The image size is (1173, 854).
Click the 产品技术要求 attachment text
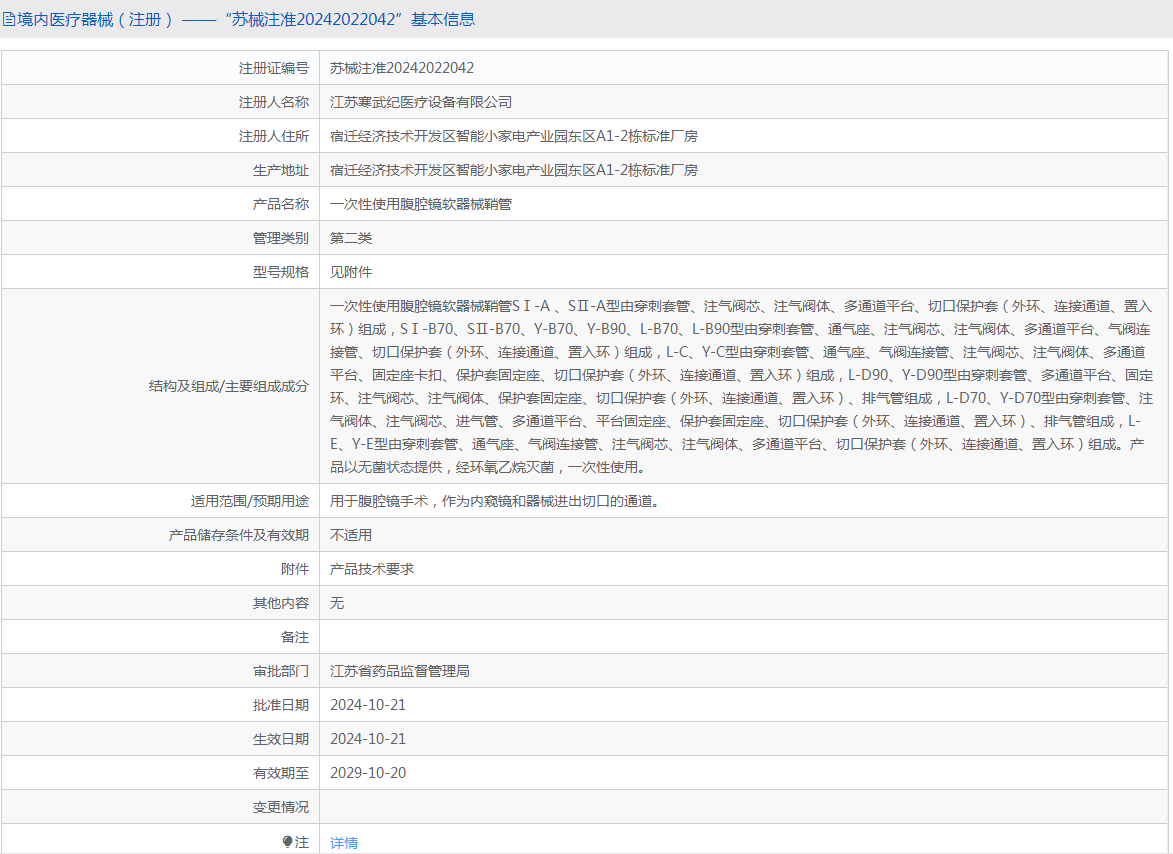[372, 569]
